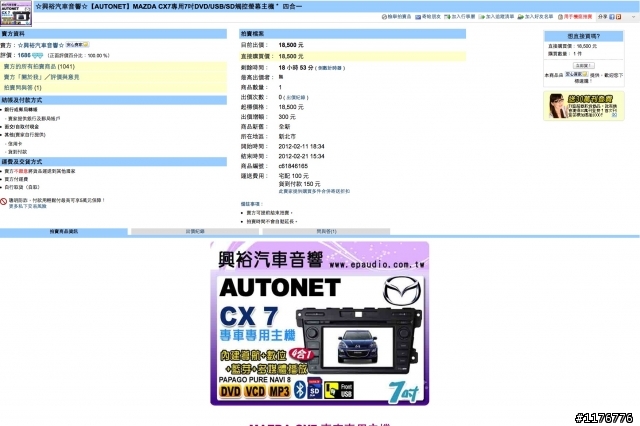Screen dimensions: 640x426
Task: Click the report auction item icon
Action: [384, 17]
